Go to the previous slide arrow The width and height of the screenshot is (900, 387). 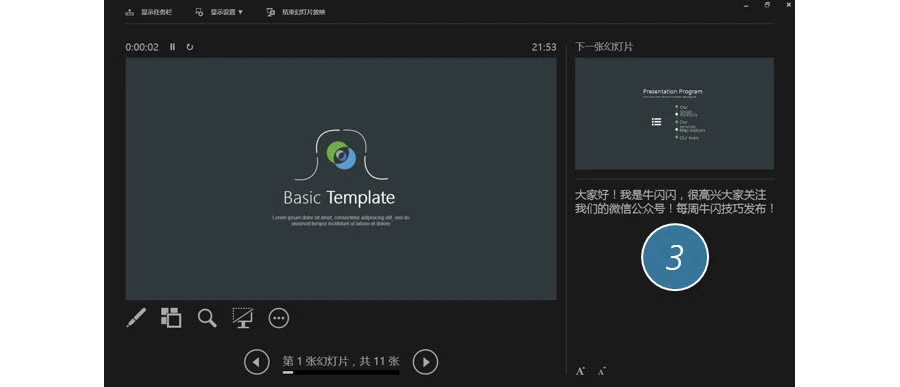click(256, 362)
